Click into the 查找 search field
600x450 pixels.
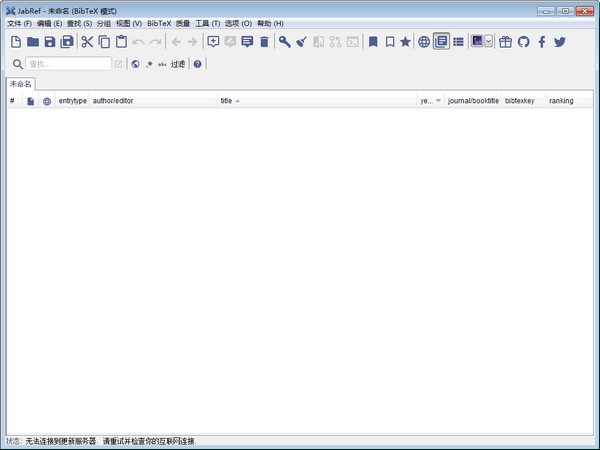67,64
